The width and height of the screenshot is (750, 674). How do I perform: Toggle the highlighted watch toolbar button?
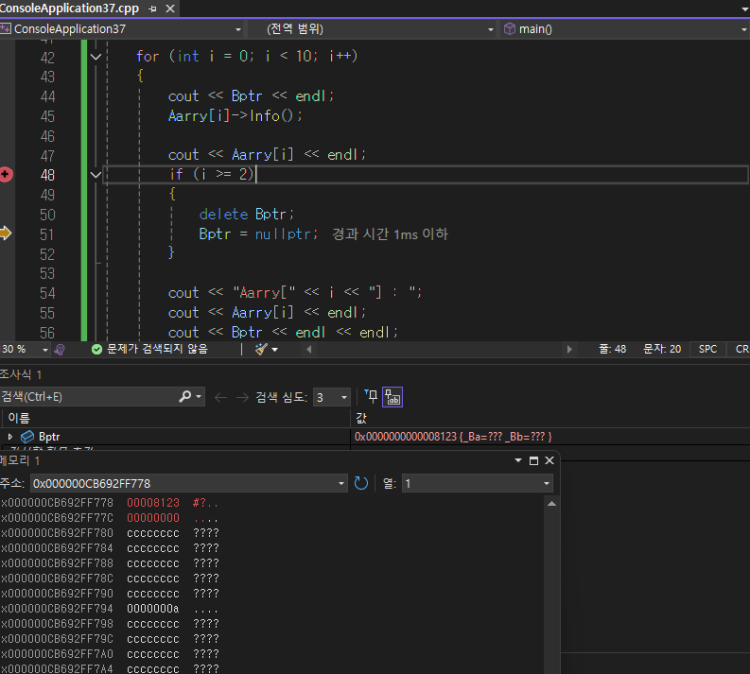[392, 397]
